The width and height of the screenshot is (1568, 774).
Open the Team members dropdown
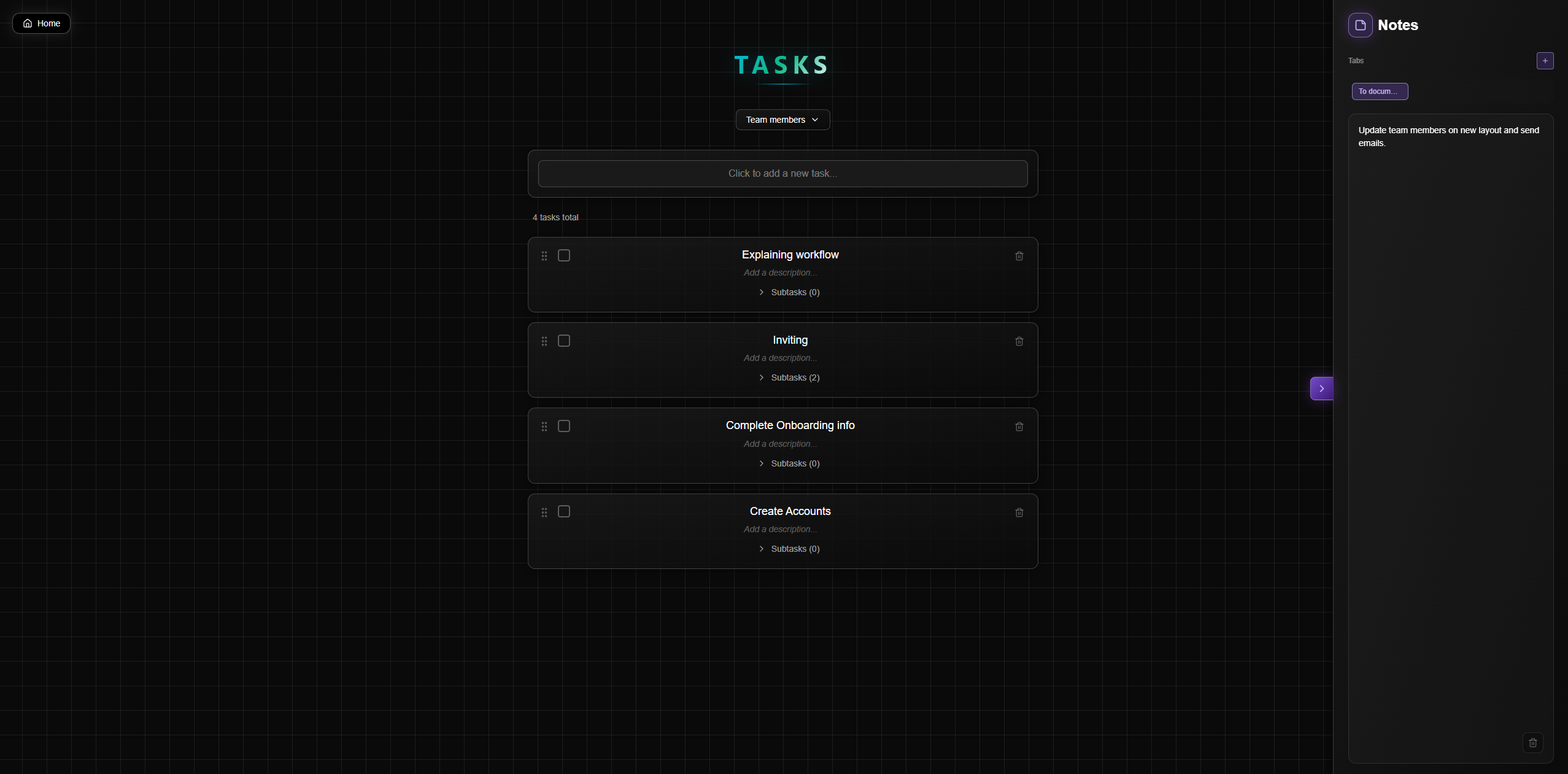pyautogui.click(x=781, y=120)
